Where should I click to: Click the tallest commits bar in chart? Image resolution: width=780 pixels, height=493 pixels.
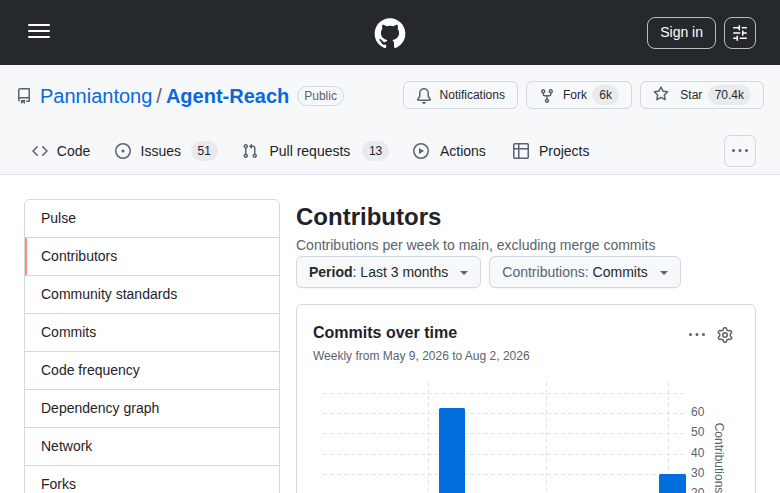coord(452,450)
